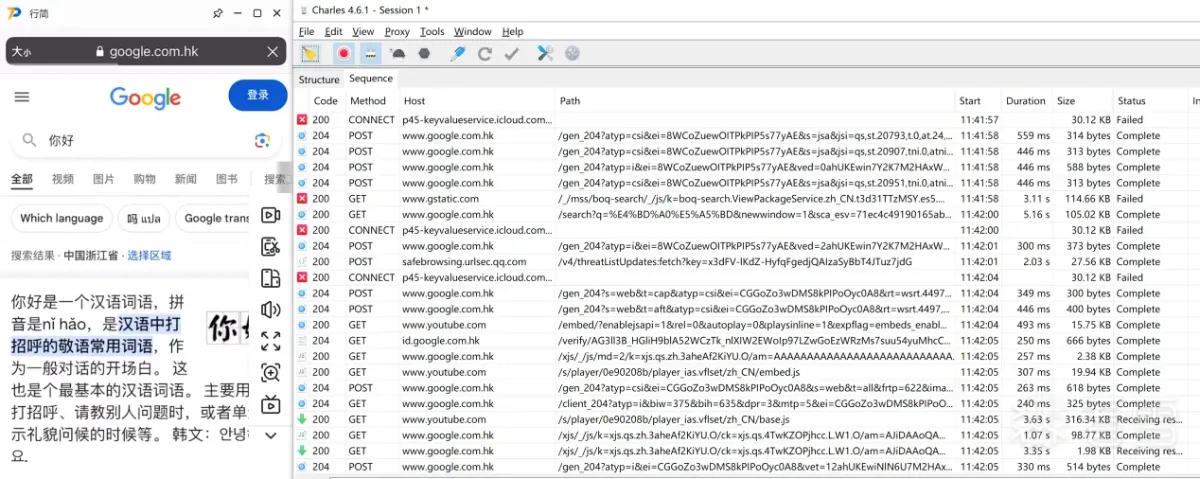
Task: Click the Clear Session broom icon in Charles
Action: pyautogui.click(x=310, y=53)
